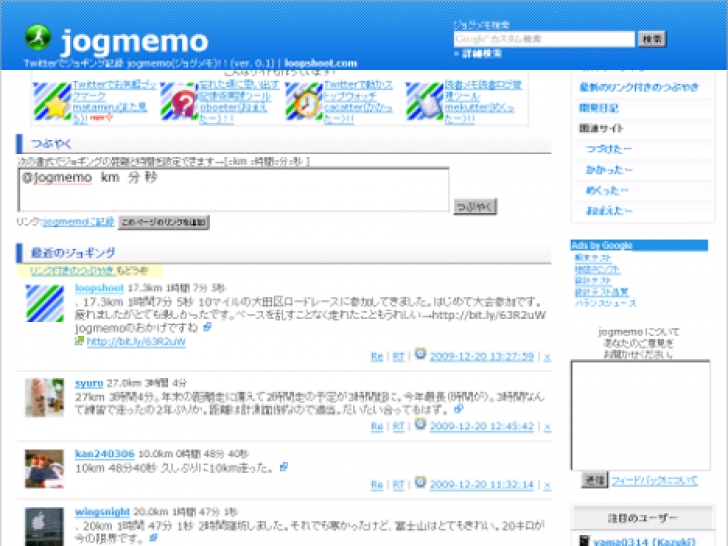Click the feedback send button
This screenshot has width=728, height=546.
click(594, 480)
